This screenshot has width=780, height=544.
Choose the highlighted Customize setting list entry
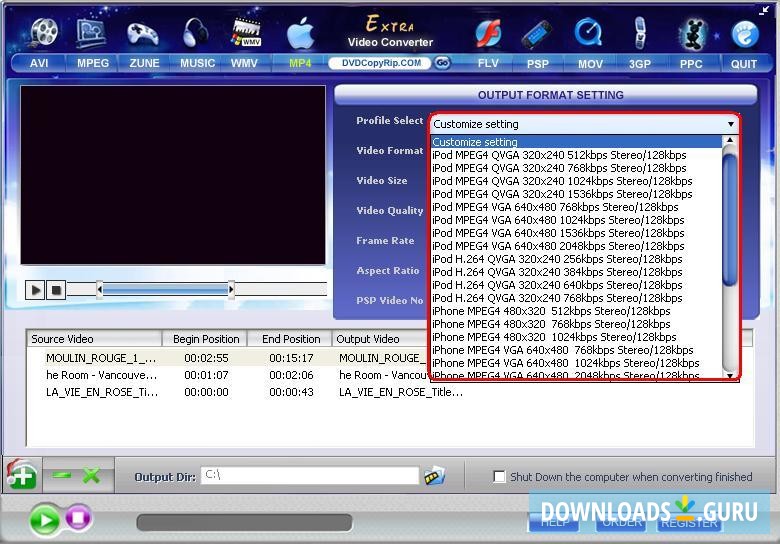tap(577, 142)
